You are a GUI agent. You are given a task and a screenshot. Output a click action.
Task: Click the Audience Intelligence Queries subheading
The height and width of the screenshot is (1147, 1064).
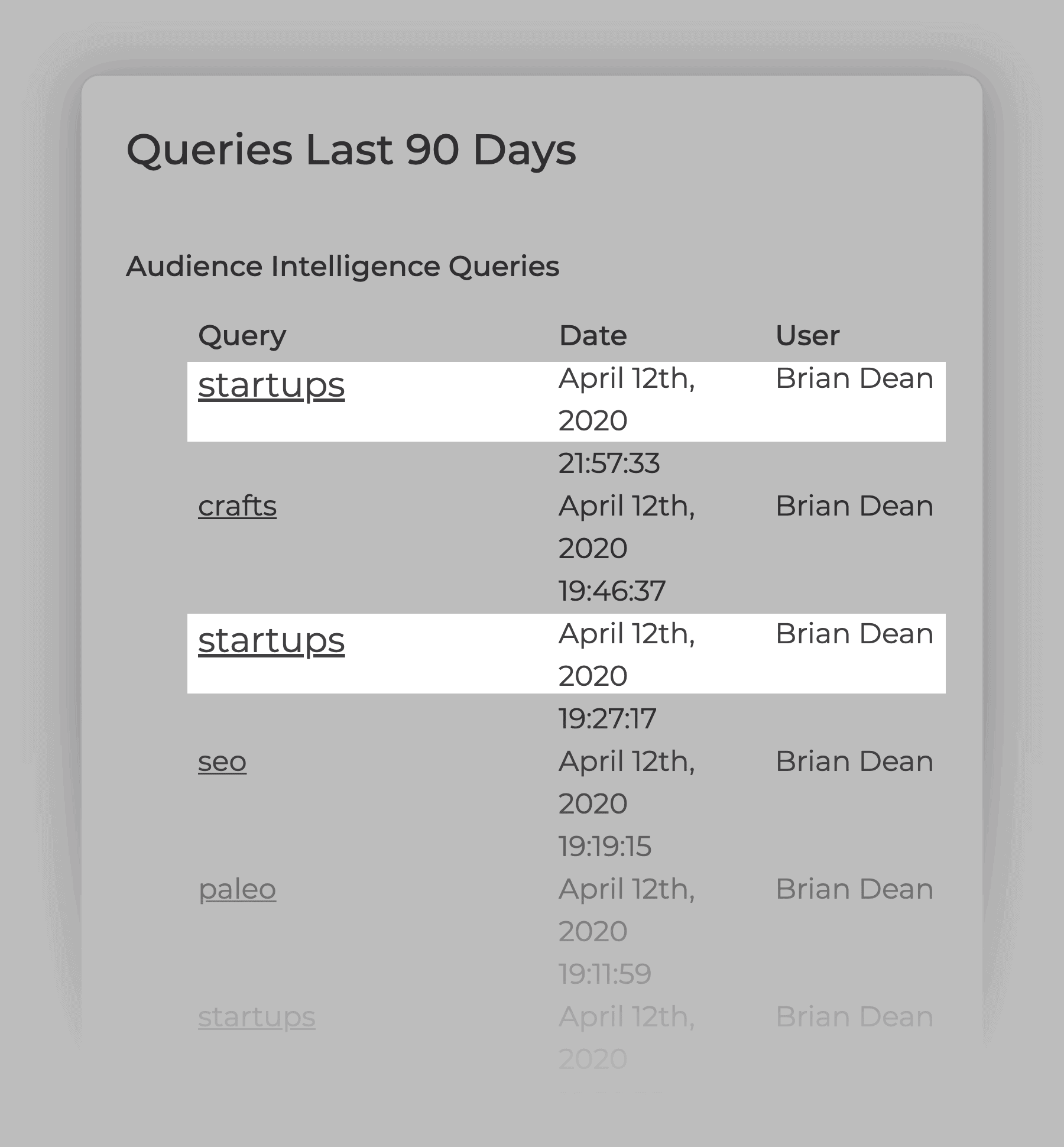pos(343,267)
